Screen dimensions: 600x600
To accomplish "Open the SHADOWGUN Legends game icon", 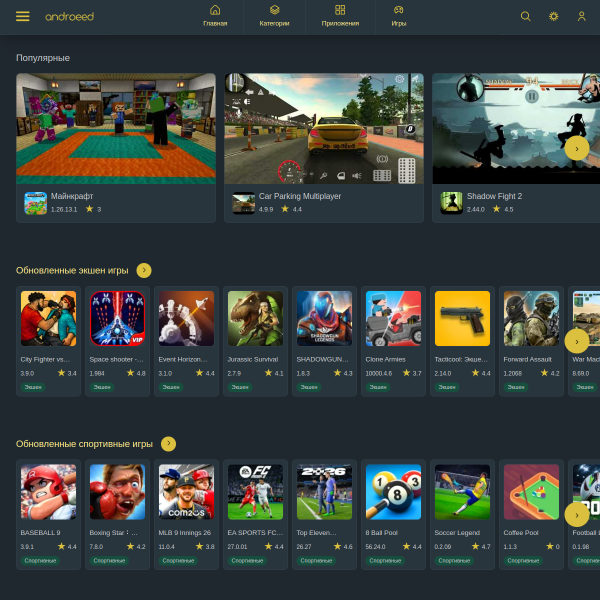I will pos(324,318).
